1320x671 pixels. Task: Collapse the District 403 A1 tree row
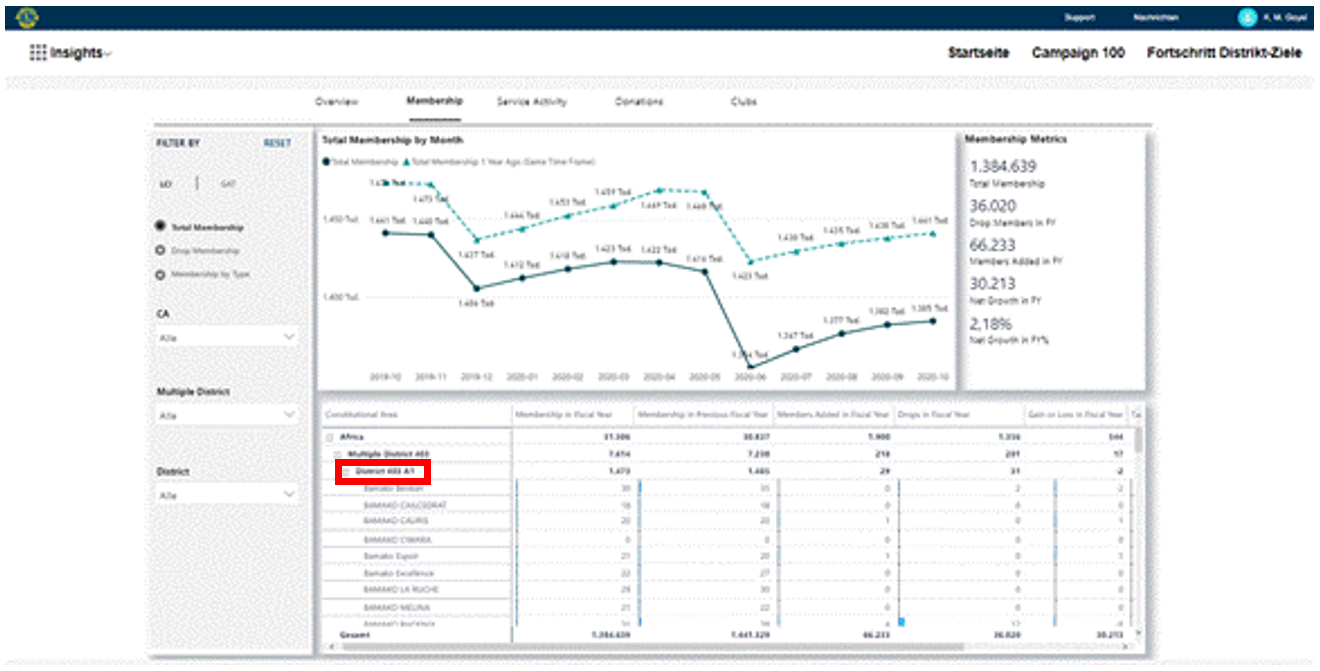click(x=347, y=472)
